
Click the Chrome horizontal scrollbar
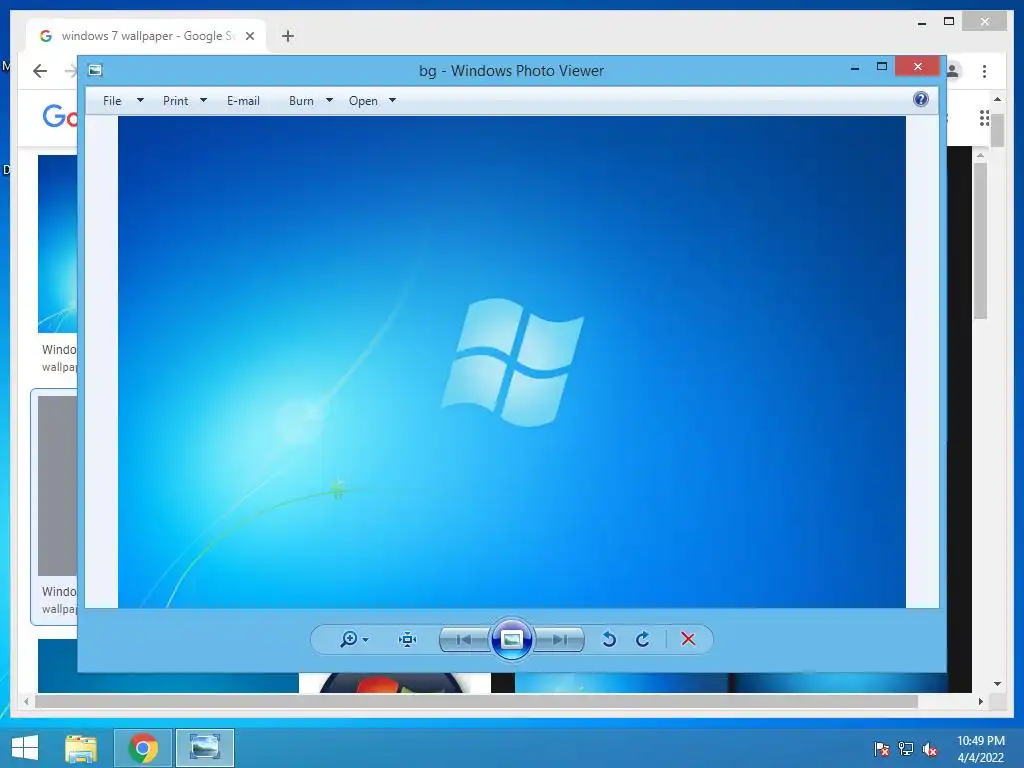point(476,701)
